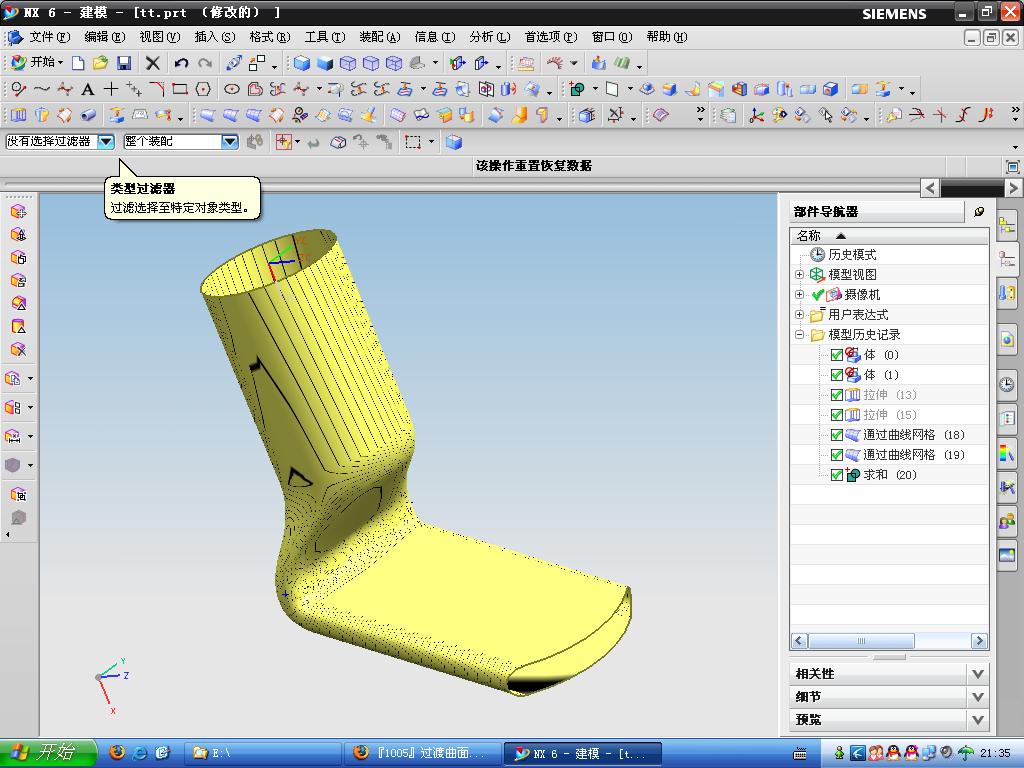The width and height of the screenshot is (1024, 768).
Task: Click the Extrude feature icon
Action: 18,115
